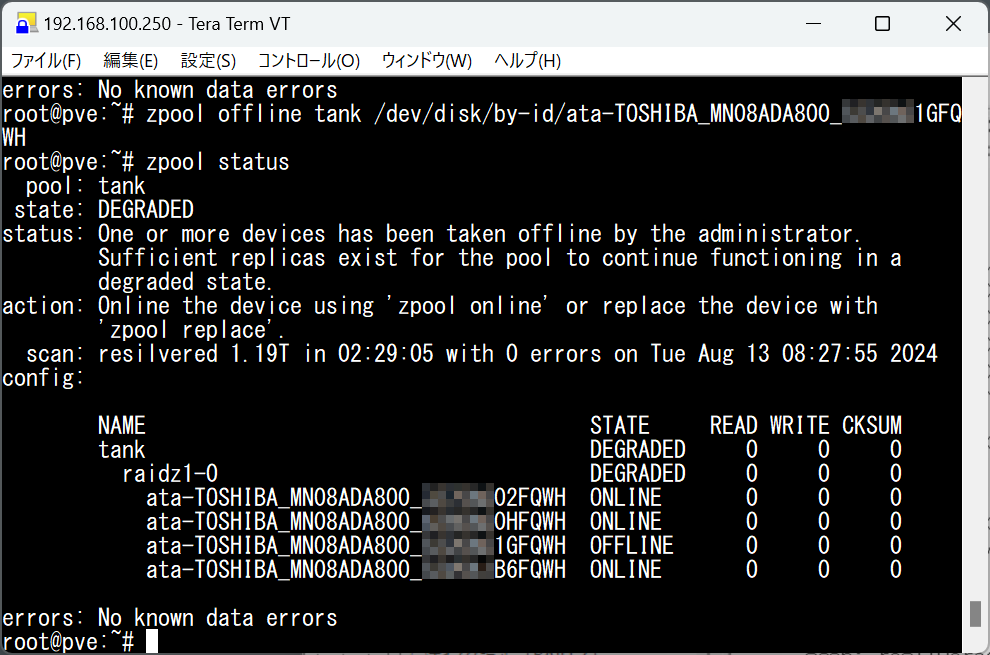Open the 編集(E) menu
Image resolution: width=990 pixels, height=655 pixels.
tap(131, 61)
